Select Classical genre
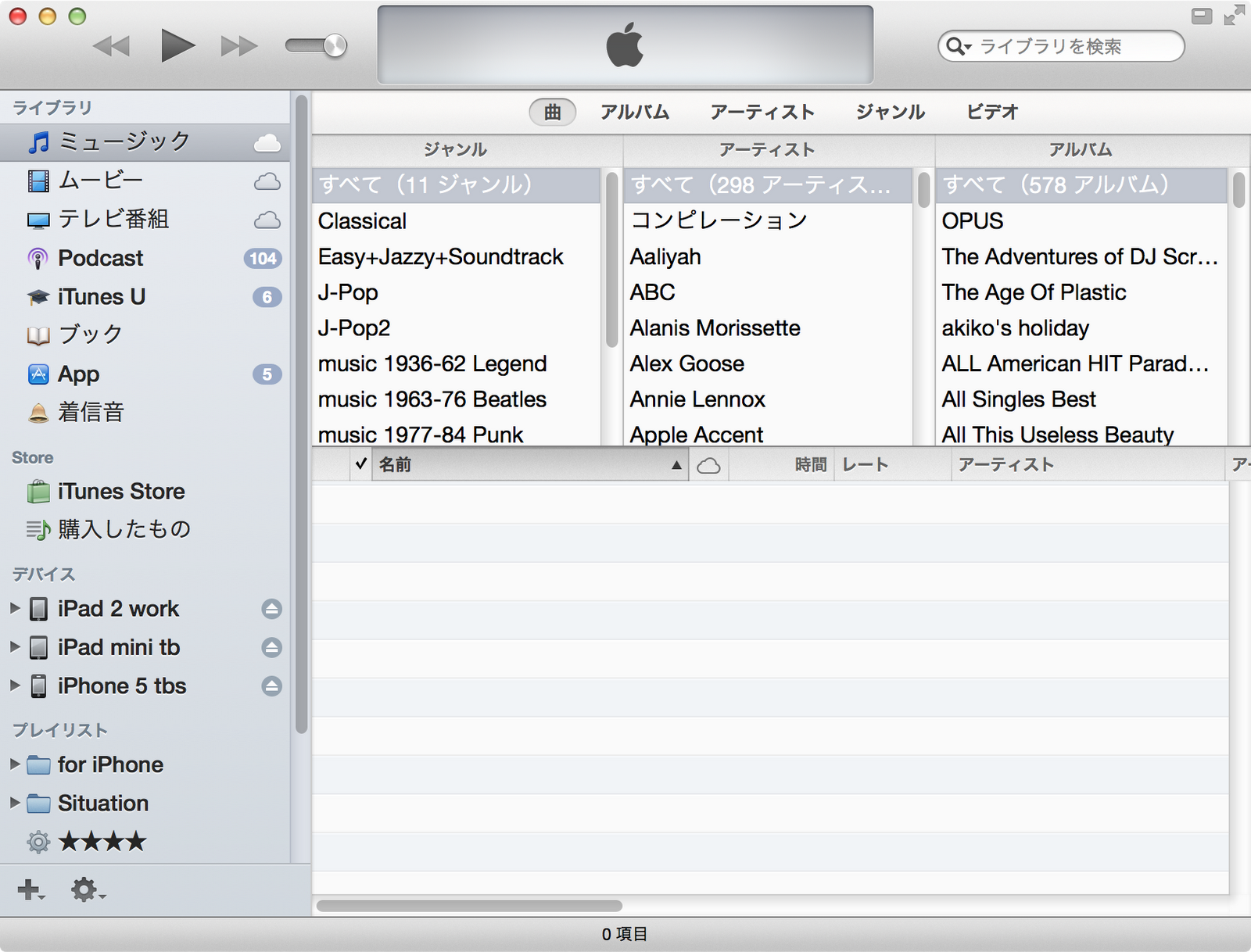This screenshot has height=952, width=1251. (x=456, y=221)
